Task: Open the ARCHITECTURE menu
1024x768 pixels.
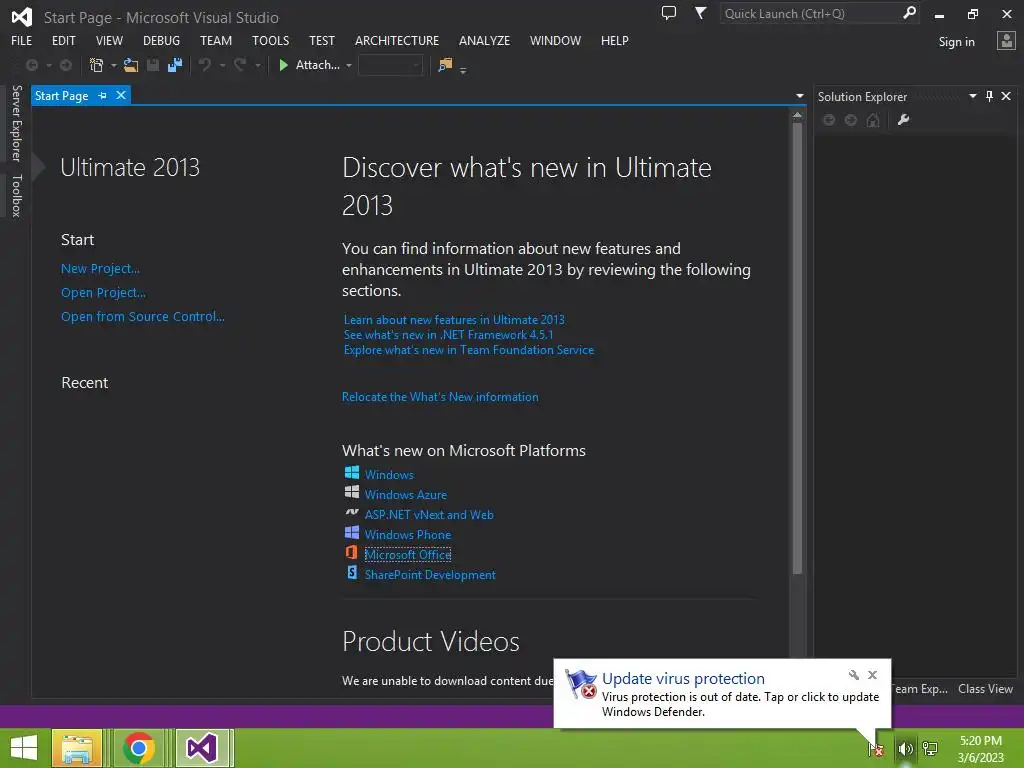Action: (x=397, y=40)
